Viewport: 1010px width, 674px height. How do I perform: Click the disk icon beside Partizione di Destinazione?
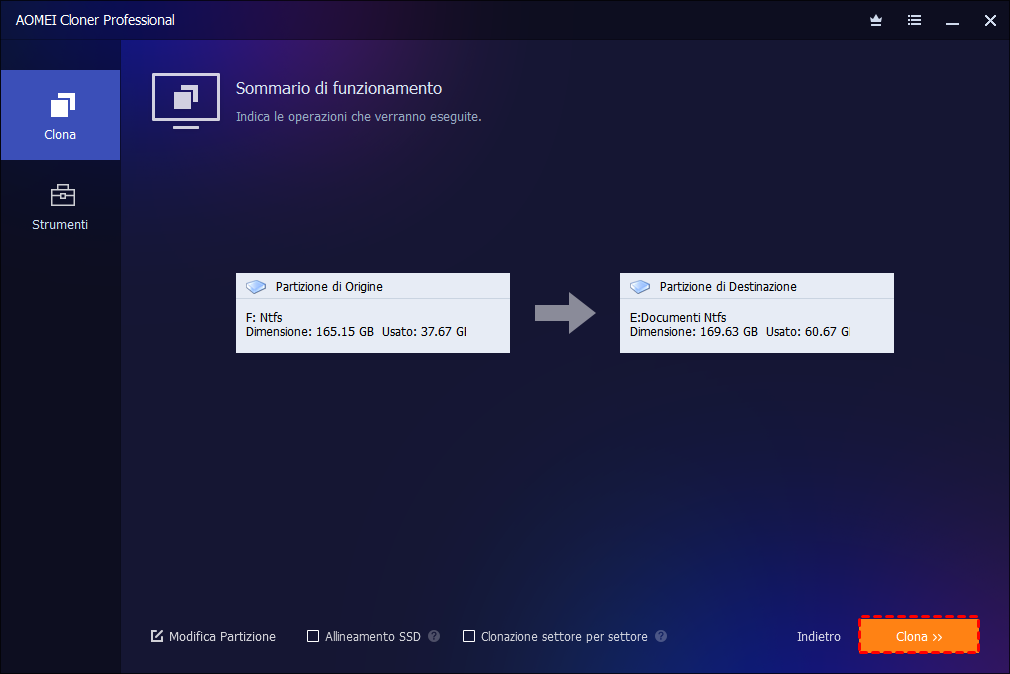(641, 287)
